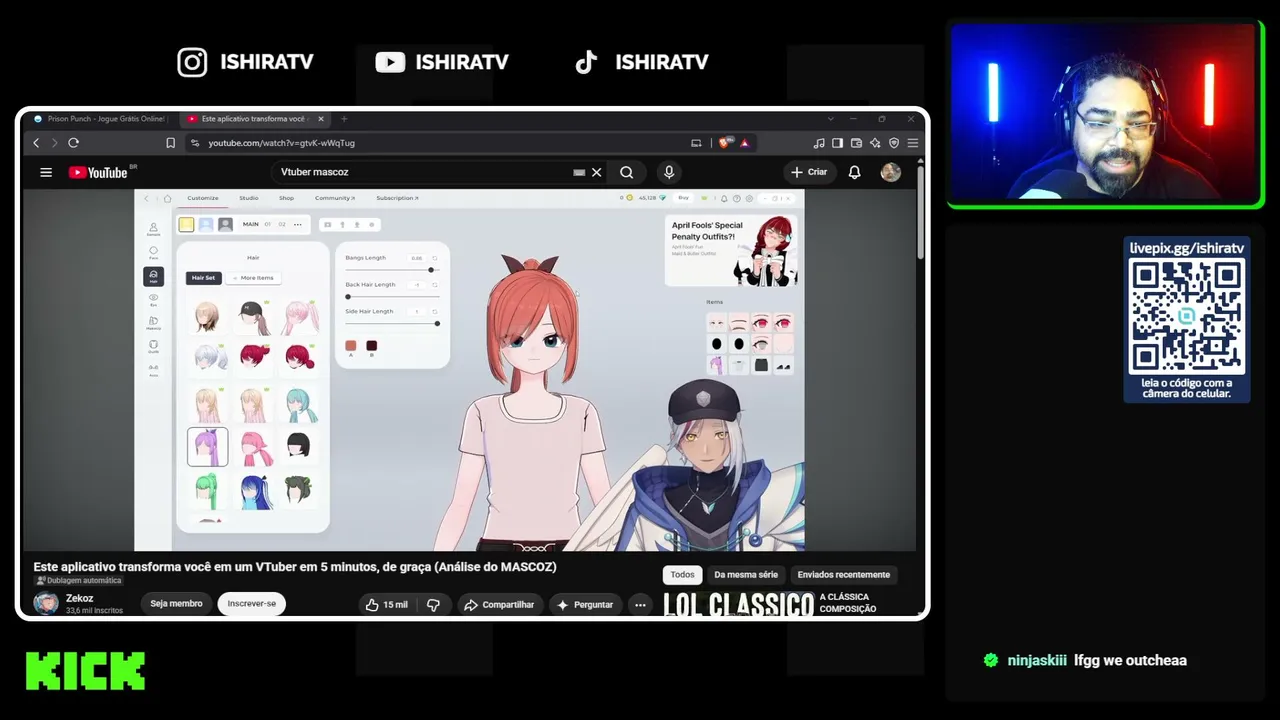Screen dimensions: 1280x720
Task: Bookmark this page in the browser
Action: (x=171, y=143)
